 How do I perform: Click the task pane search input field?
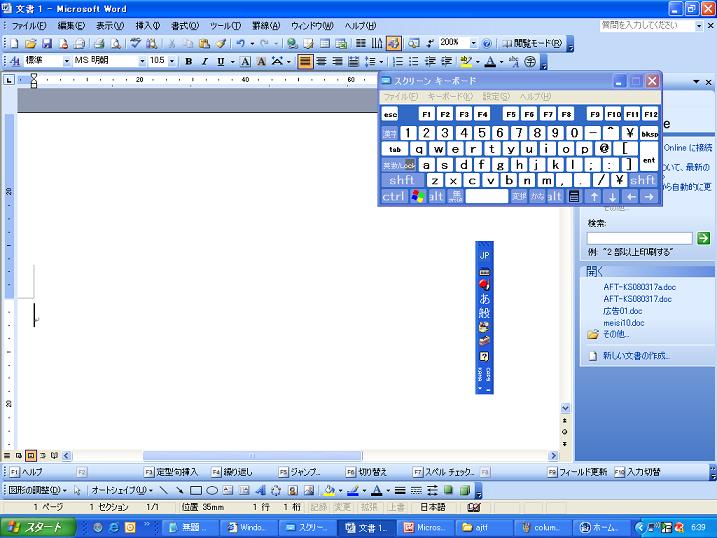pos(639,238)
